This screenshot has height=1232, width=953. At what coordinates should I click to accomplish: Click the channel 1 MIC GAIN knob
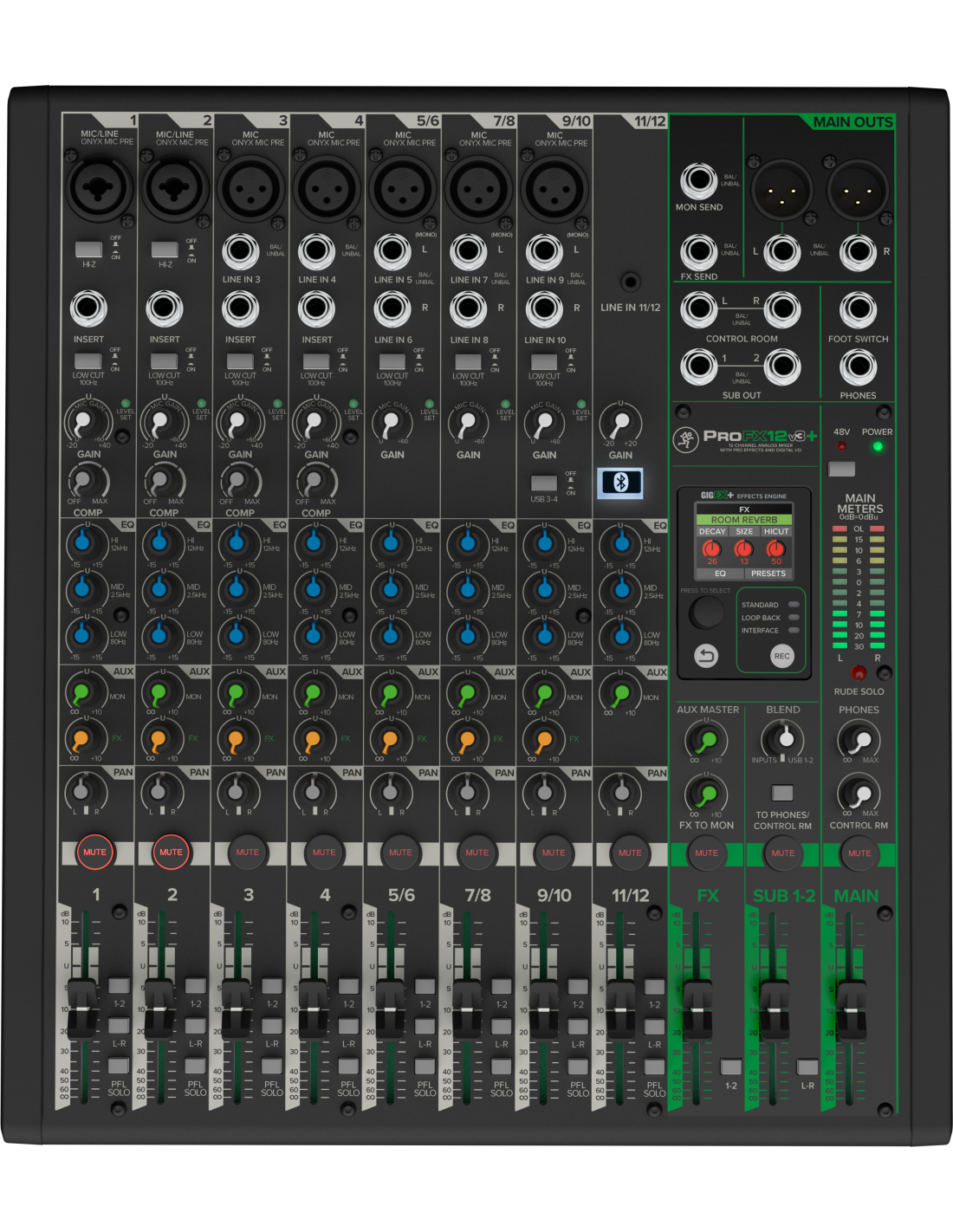click(84, 423)
